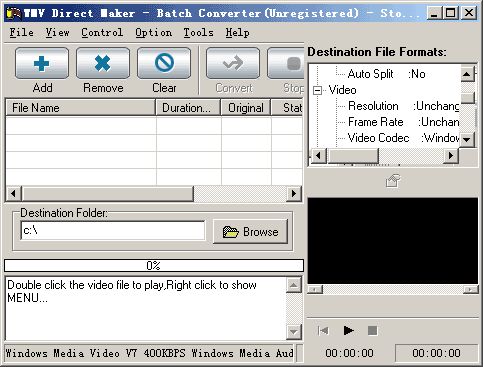Click the Add files plus icon
Image resolution: width=483 pixels, height=367 pixels.
click(42, 63)
